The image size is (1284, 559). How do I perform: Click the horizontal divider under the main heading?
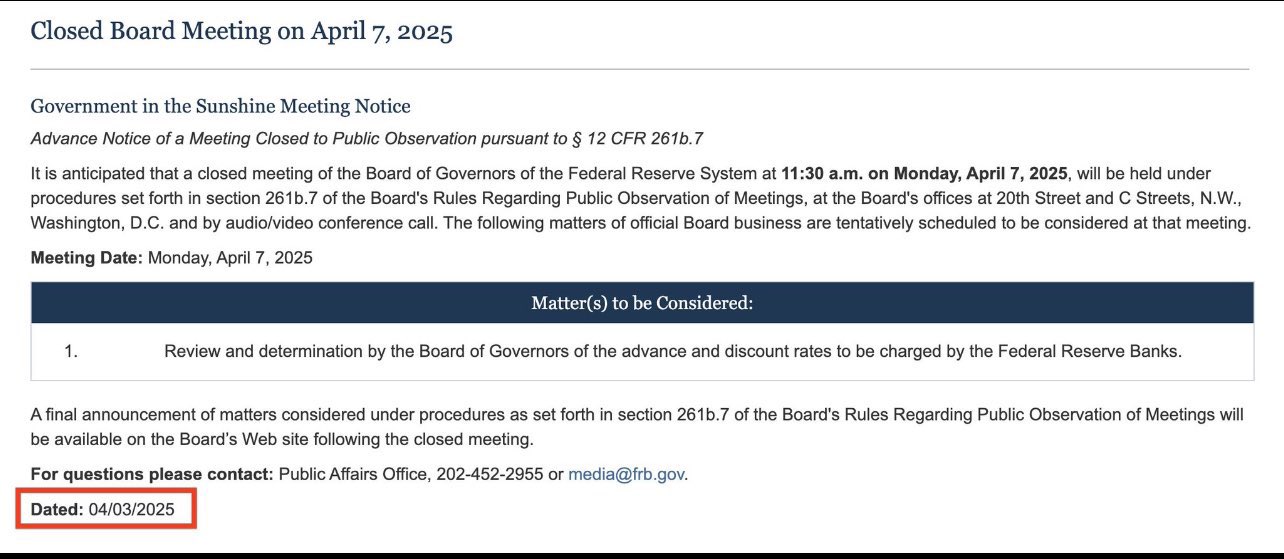640,69
